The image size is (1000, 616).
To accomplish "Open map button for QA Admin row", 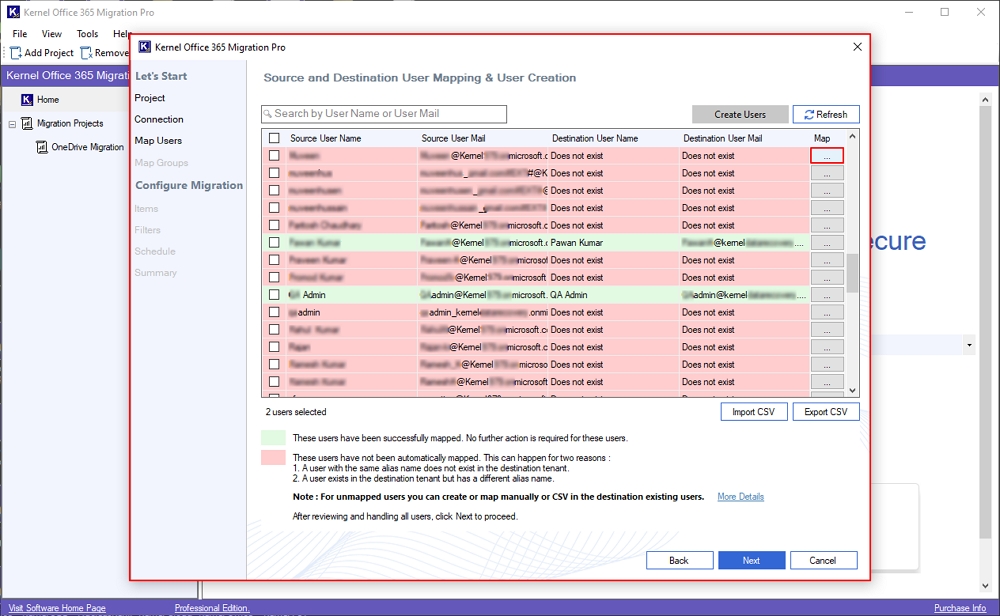I will pyautogui.click(x=827, y=295).
